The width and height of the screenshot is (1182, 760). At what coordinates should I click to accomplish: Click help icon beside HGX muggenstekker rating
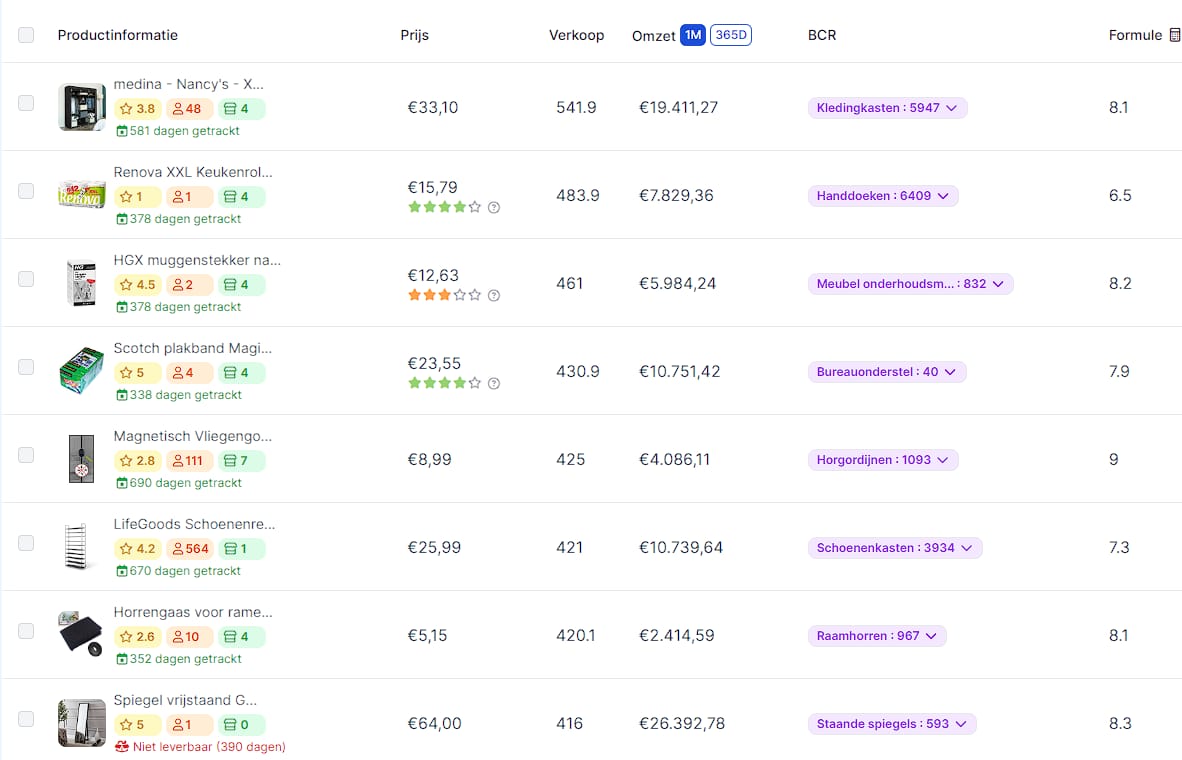[x=494, y=296]
